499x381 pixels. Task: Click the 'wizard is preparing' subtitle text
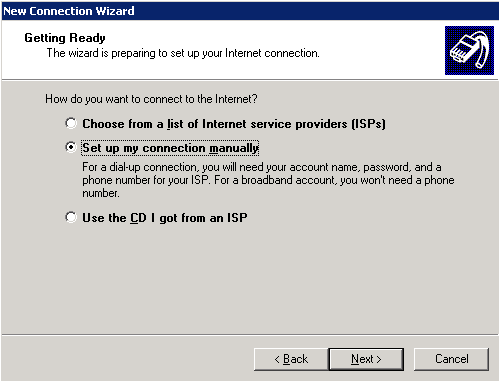tap(183, 53)
